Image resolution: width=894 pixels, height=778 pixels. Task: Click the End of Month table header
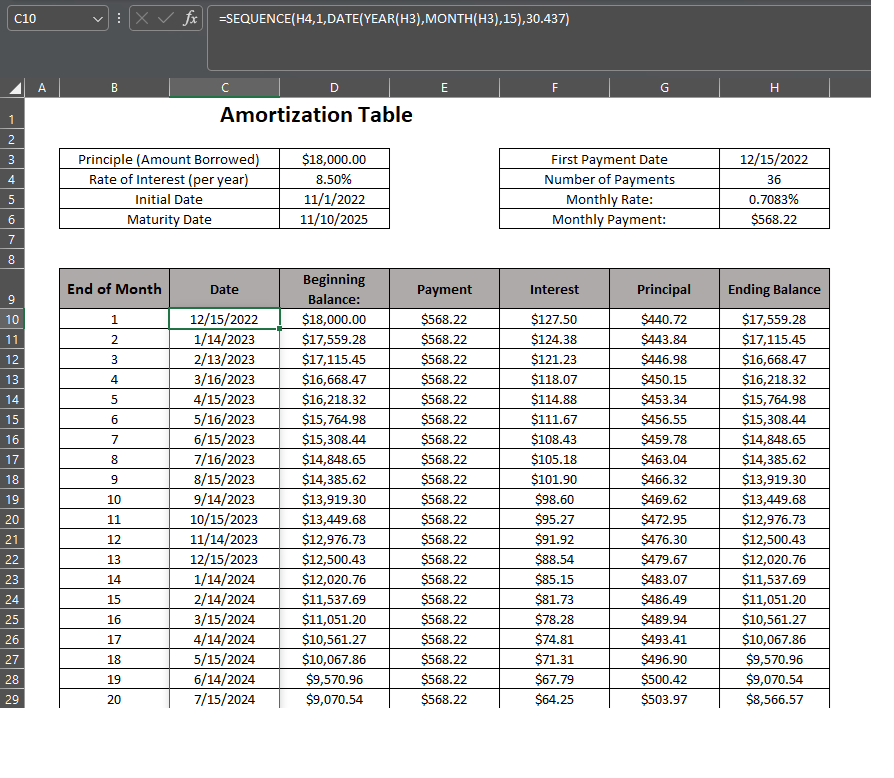[114, 289]
